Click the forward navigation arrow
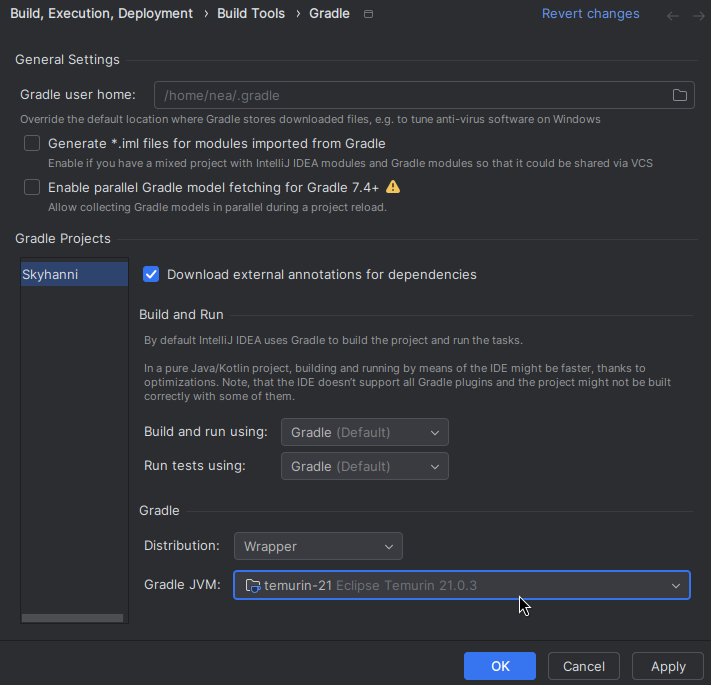Viewport: 711px width, 685px height. 699,16
